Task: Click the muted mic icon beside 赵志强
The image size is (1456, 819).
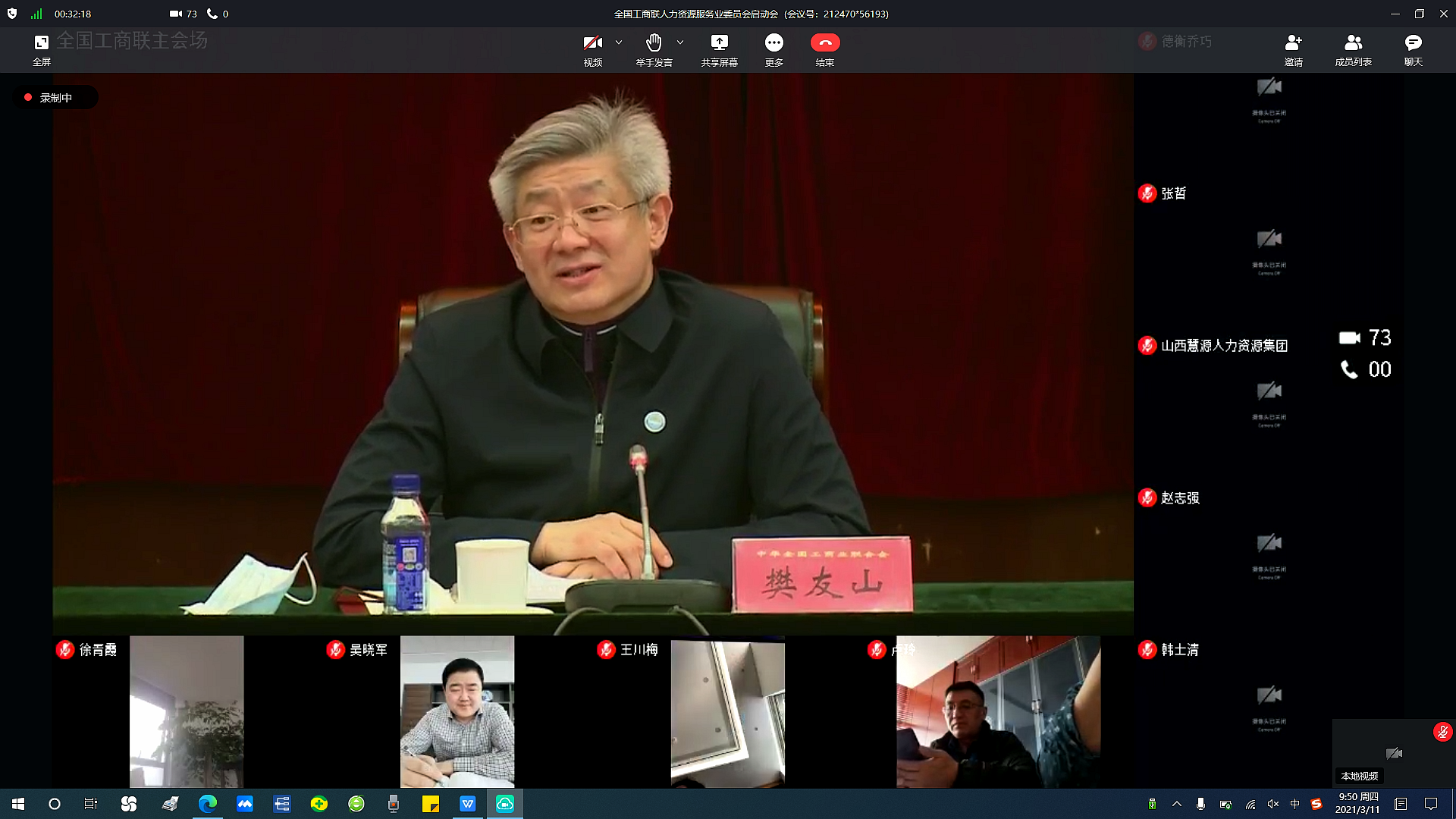Action: pyautogui.click(x=1147, y=497)
